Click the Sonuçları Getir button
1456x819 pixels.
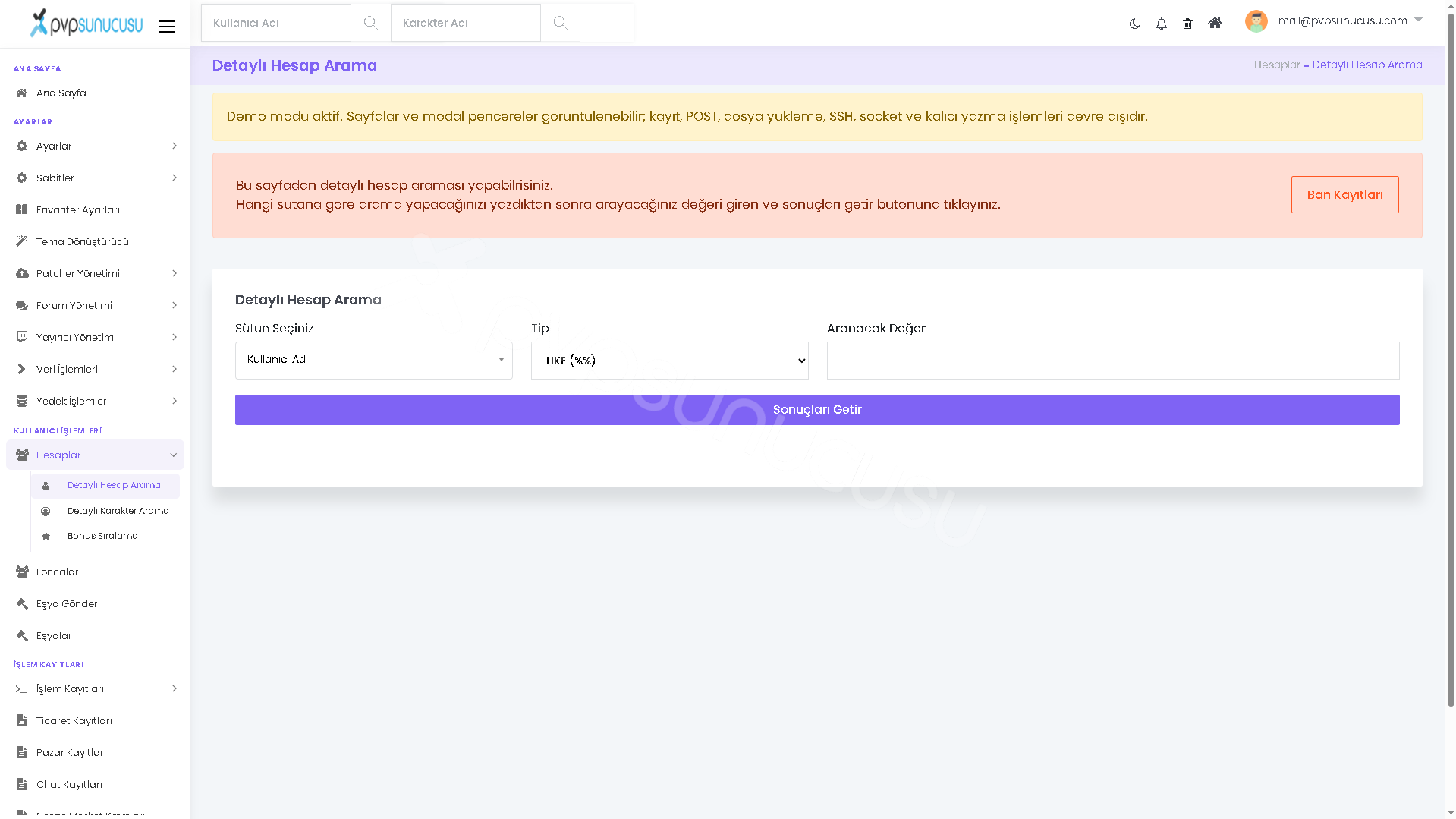click(817, 410)
